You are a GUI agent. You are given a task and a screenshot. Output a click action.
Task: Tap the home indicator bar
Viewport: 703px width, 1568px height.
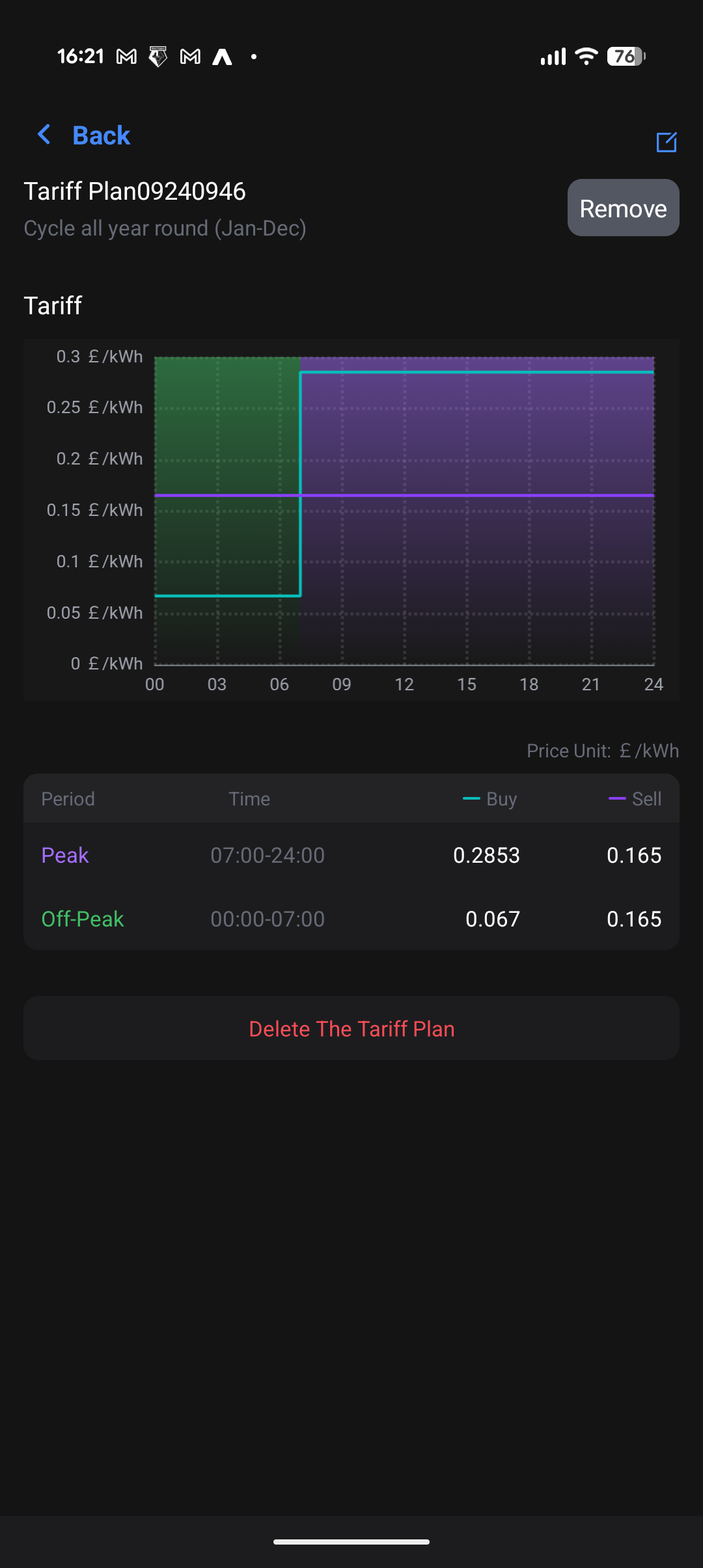click(351, 1541)
